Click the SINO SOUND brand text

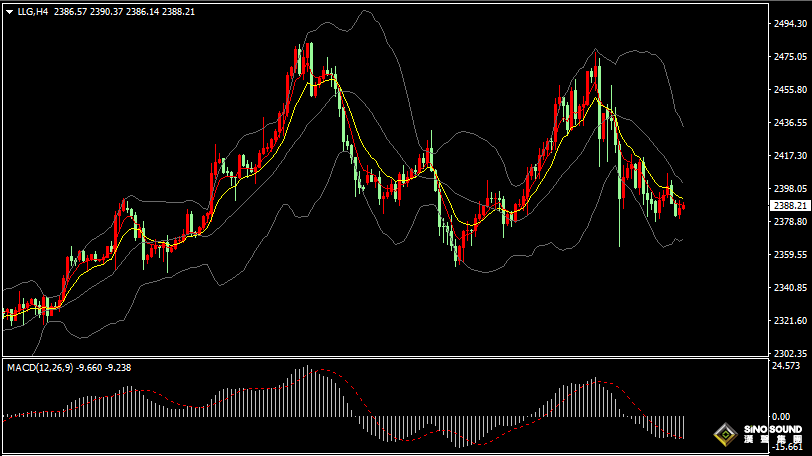pyautogui.click(x=773, y=430)
